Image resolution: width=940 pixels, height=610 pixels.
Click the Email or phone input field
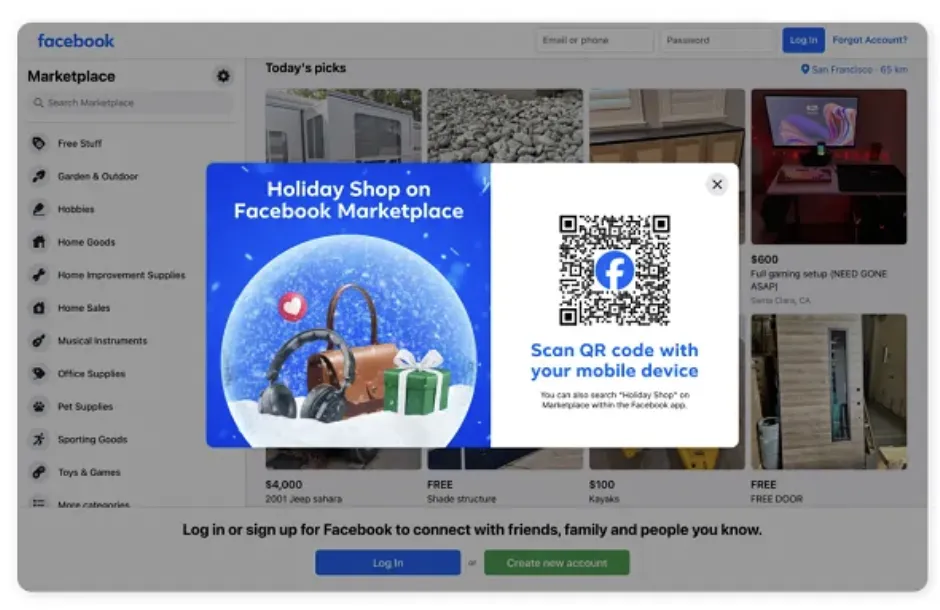tap(594, 40)
